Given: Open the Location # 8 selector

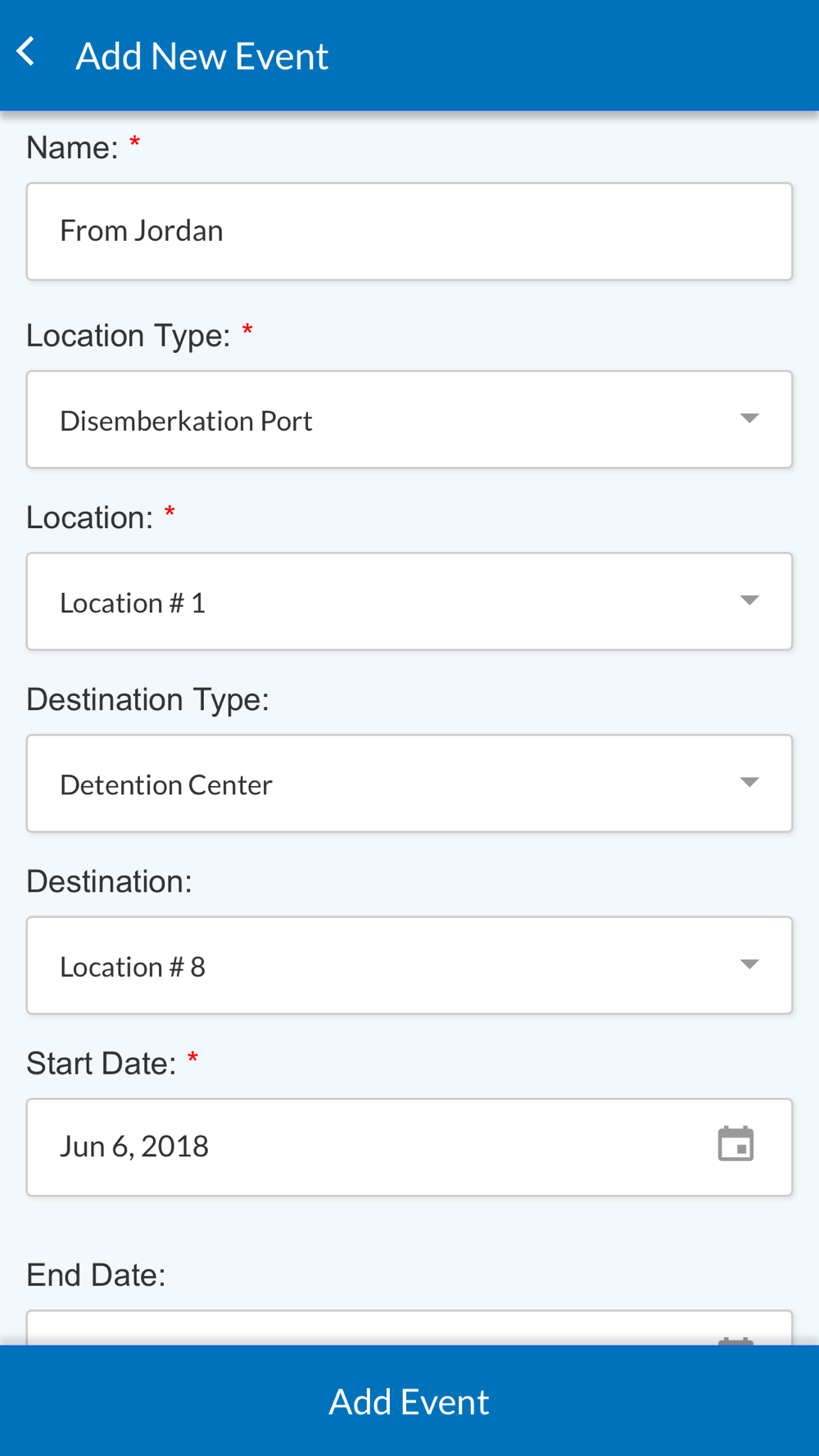Looking at the screenshot, I should [x=409, y=965].
